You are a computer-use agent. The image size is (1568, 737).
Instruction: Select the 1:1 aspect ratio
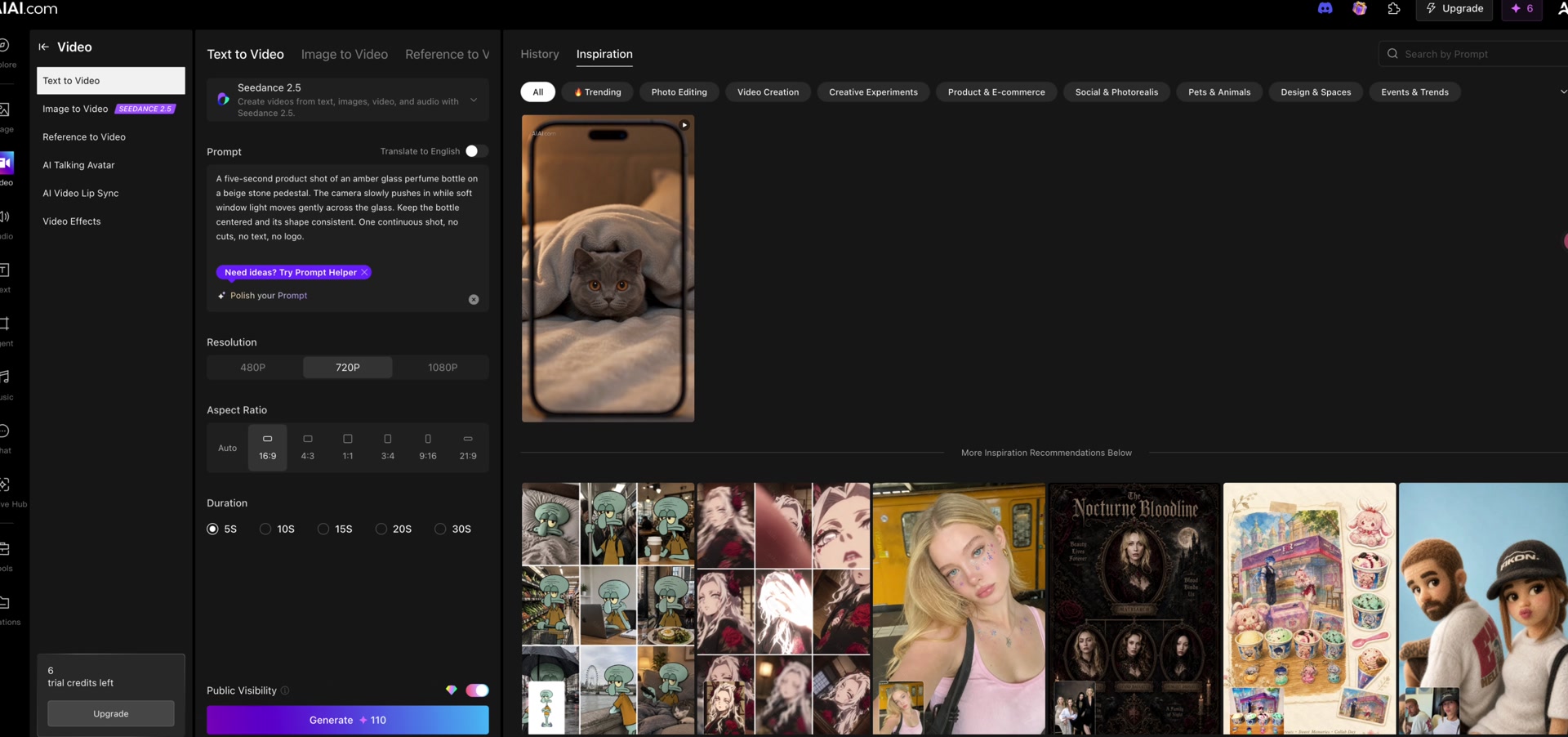348,448
